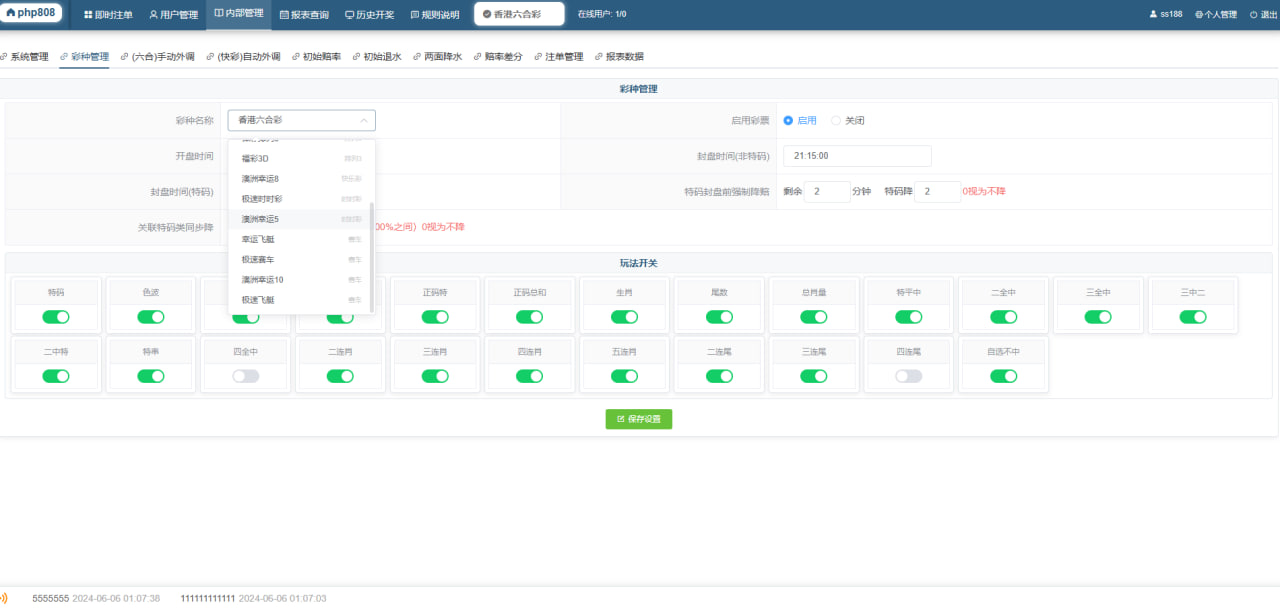Switch to the 系统管理 tab
1280x609 pixels.
[29, 57]
